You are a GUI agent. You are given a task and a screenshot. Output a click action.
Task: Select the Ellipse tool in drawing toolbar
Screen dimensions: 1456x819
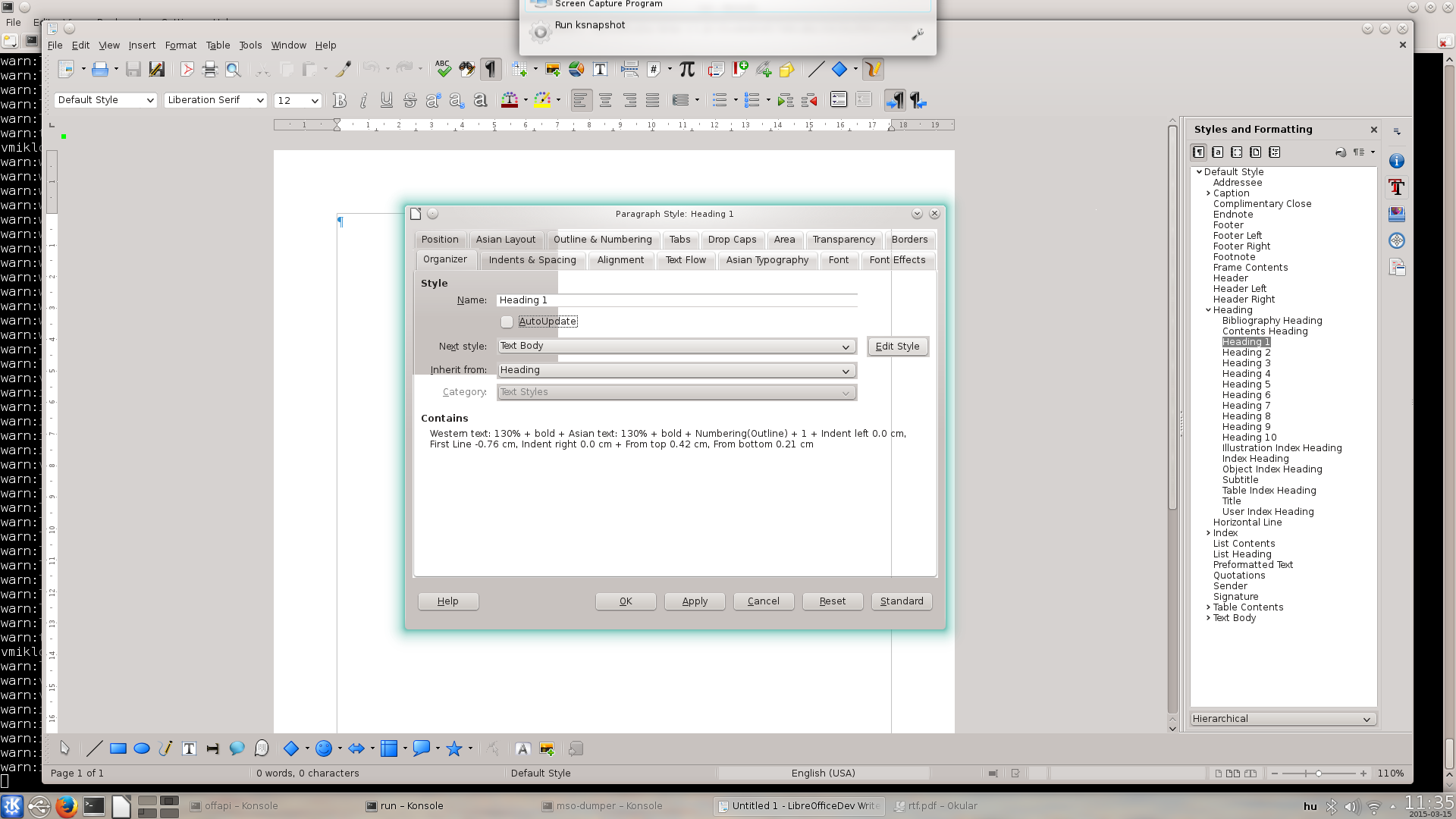pyautogui.click(x=142, y=748)
